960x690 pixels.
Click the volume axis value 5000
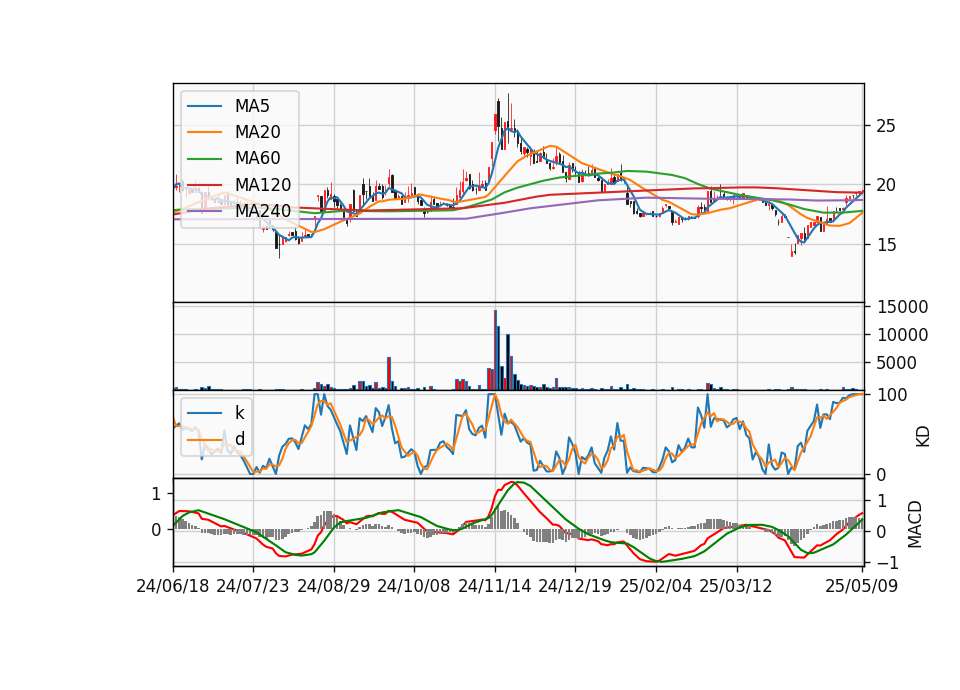point(897,363)
